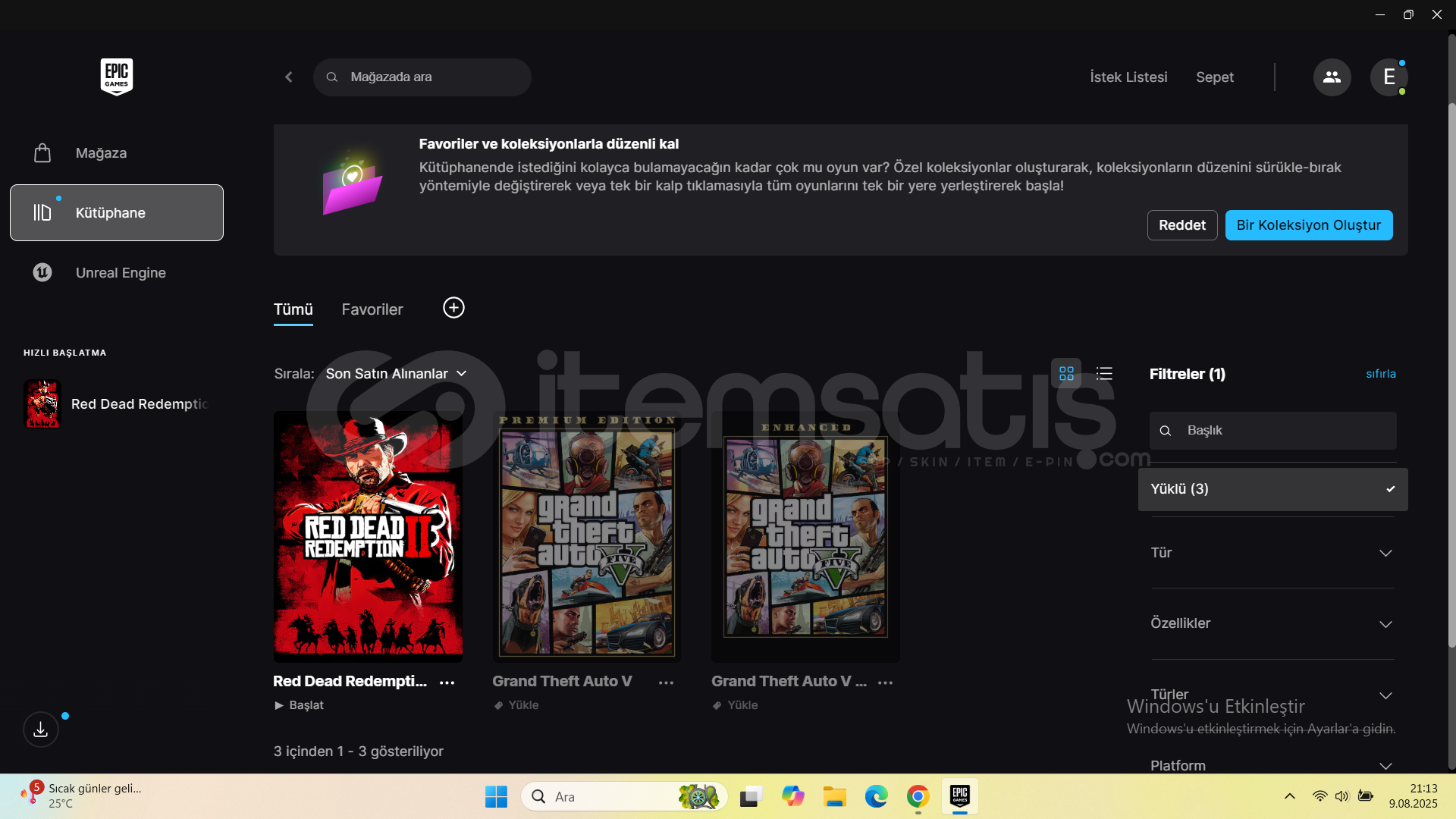Screen dimensions: 1456x819
Task: Open Sepet cart
Action: (1215, 77)
